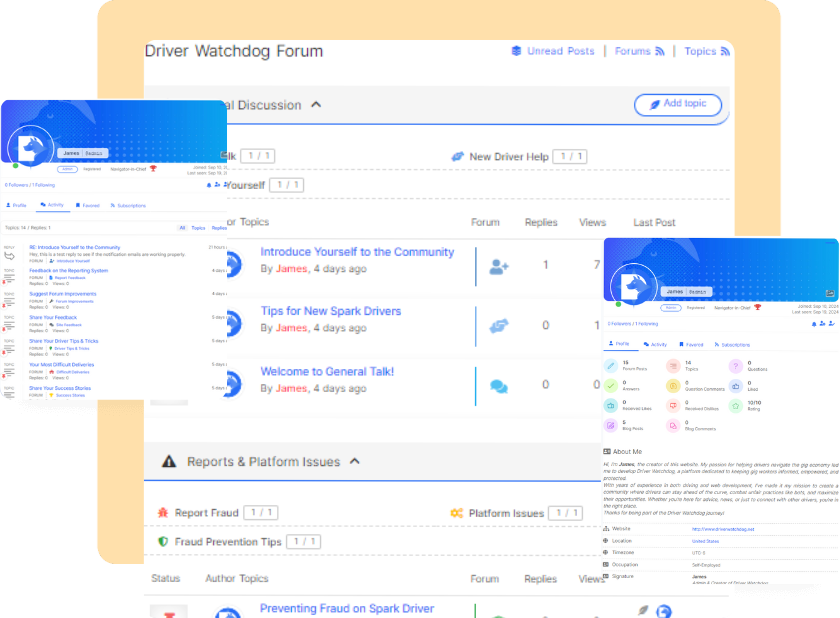Select the All activity filter
This screenshot has height=618, width=840.
[182, 228]
